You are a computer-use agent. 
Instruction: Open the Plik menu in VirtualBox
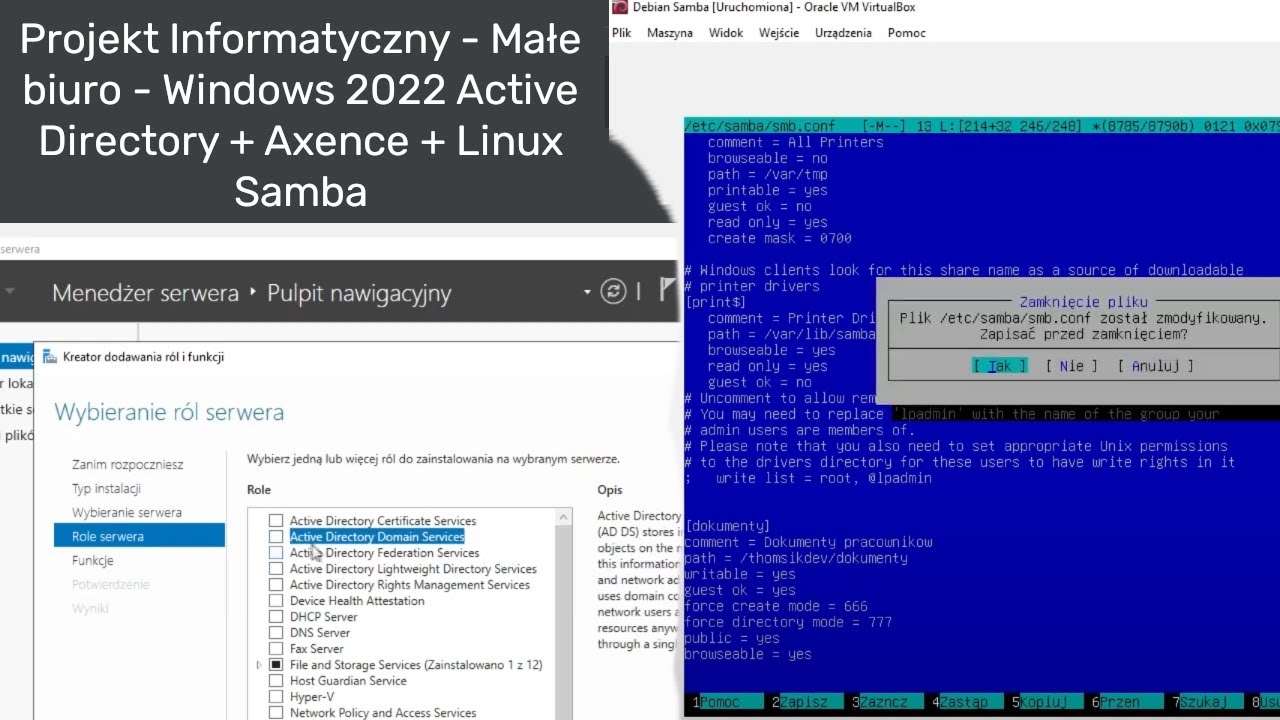pos(622,33)
